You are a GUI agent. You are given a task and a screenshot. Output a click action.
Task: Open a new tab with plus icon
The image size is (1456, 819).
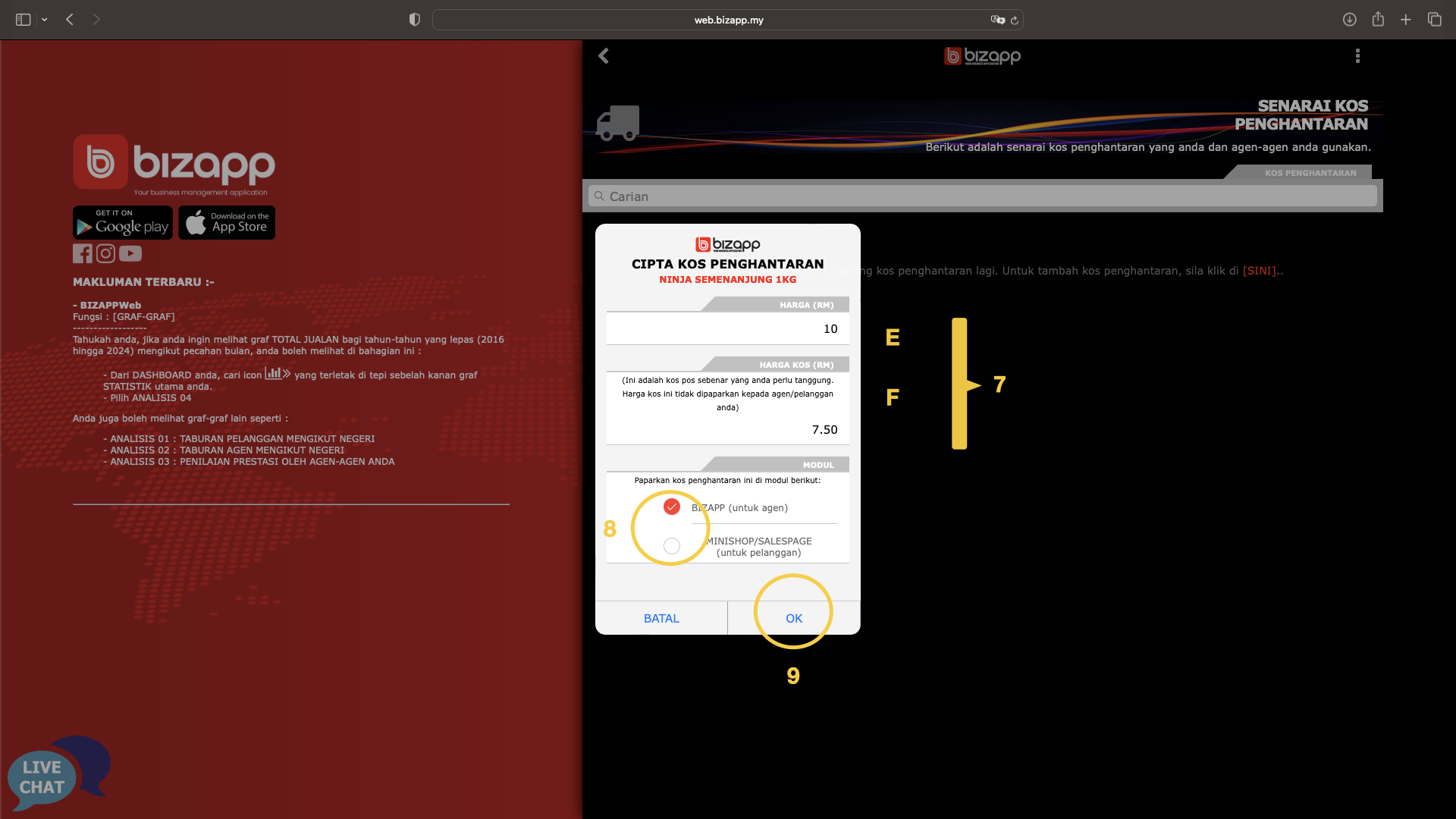click(1406, 20)
